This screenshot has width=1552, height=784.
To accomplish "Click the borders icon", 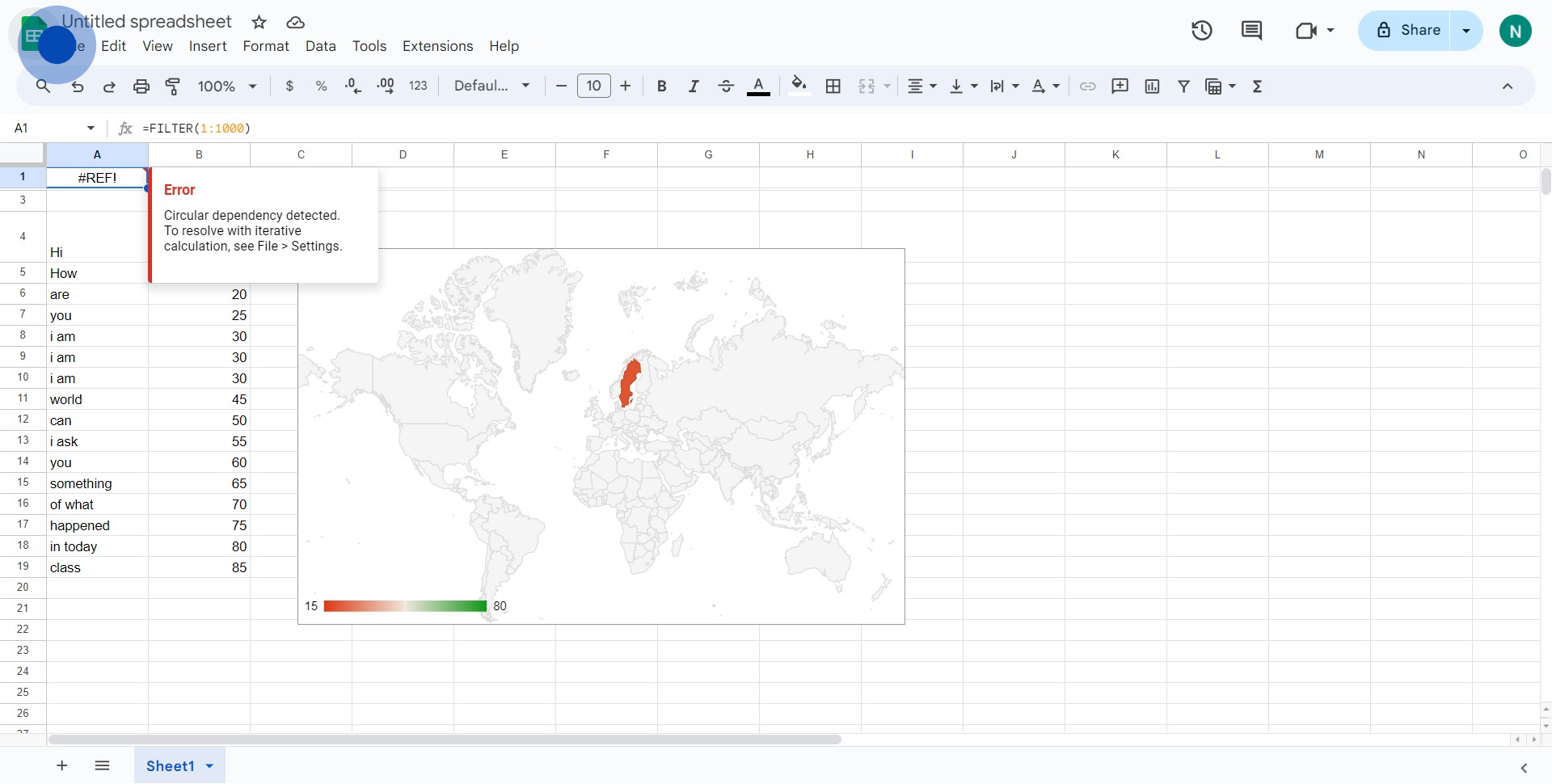I will point(833,86).
